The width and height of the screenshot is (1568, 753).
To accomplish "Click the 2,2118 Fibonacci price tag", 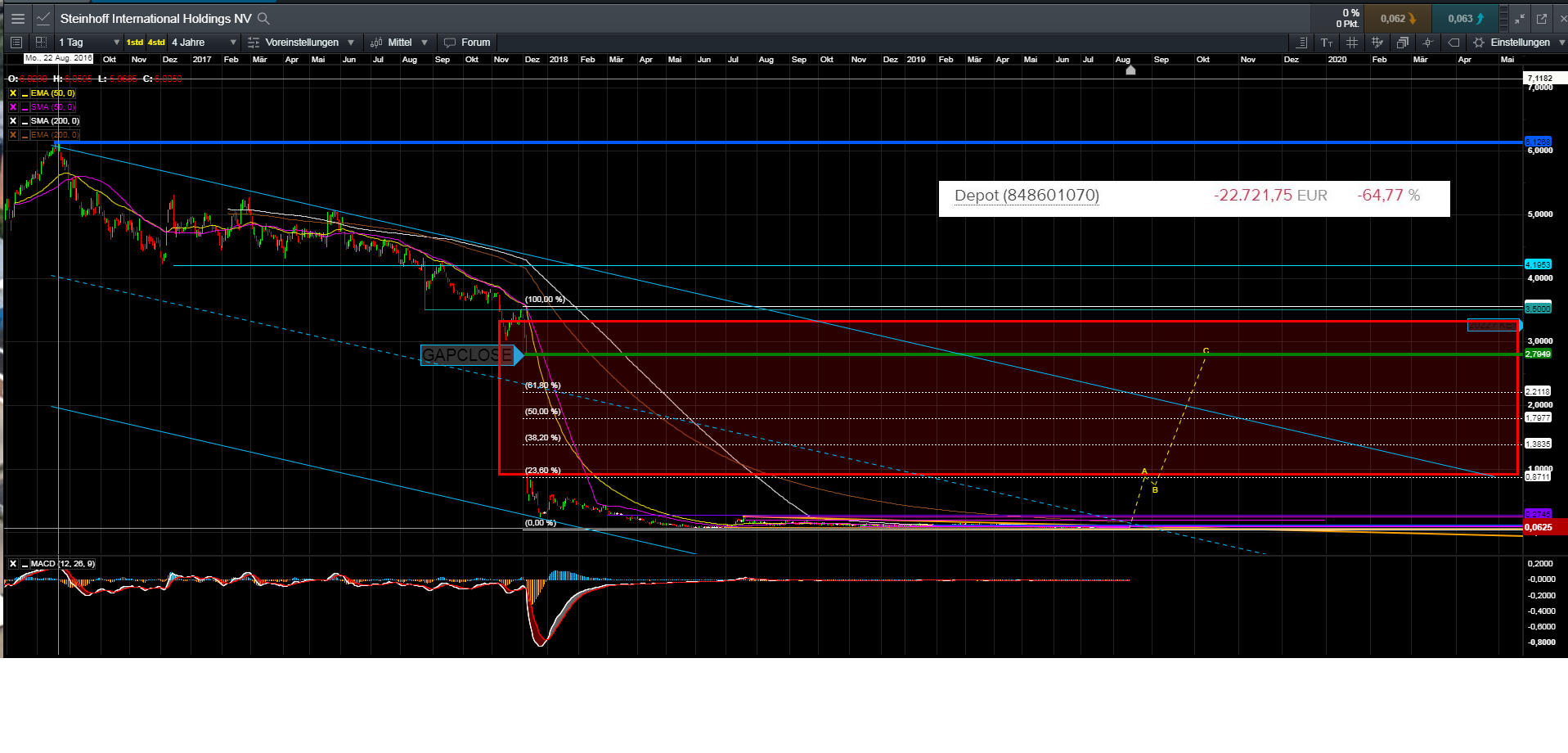I will [x=1538, y=391].
